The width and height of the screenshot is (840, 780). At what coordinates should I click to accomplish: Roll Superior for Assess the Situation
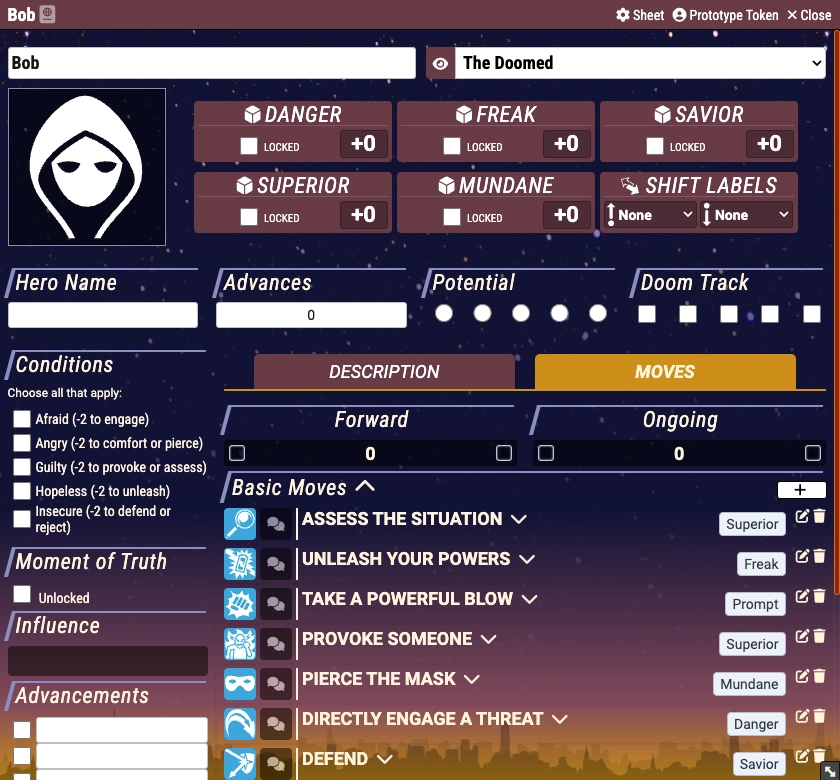pyautogui.click(x=752, y=524)
